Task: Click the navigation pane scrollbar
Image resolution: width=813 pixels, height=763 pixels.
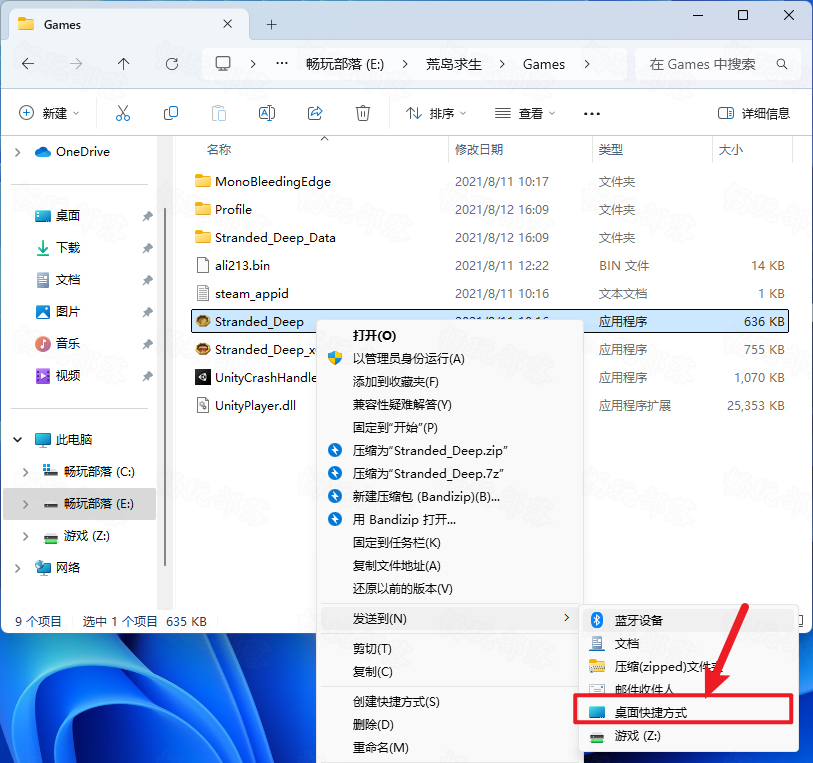Action: coord(165,387)
